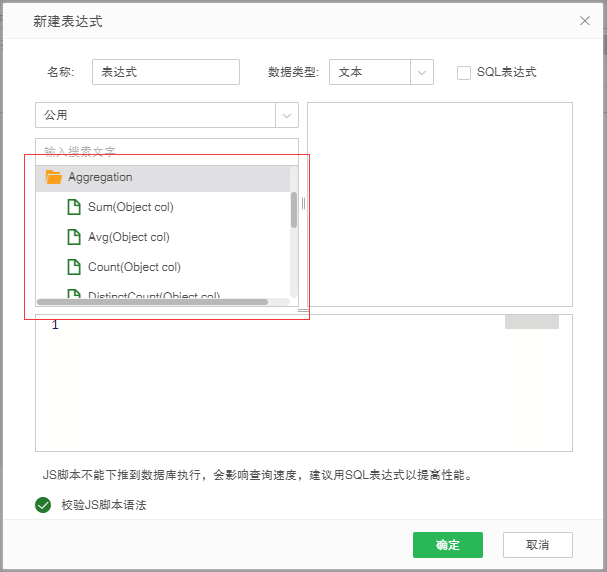Open the 数据类型 dropdown arrow
Image resolution: width=607 pixels, height=572 pixels.
coord(422,72)
